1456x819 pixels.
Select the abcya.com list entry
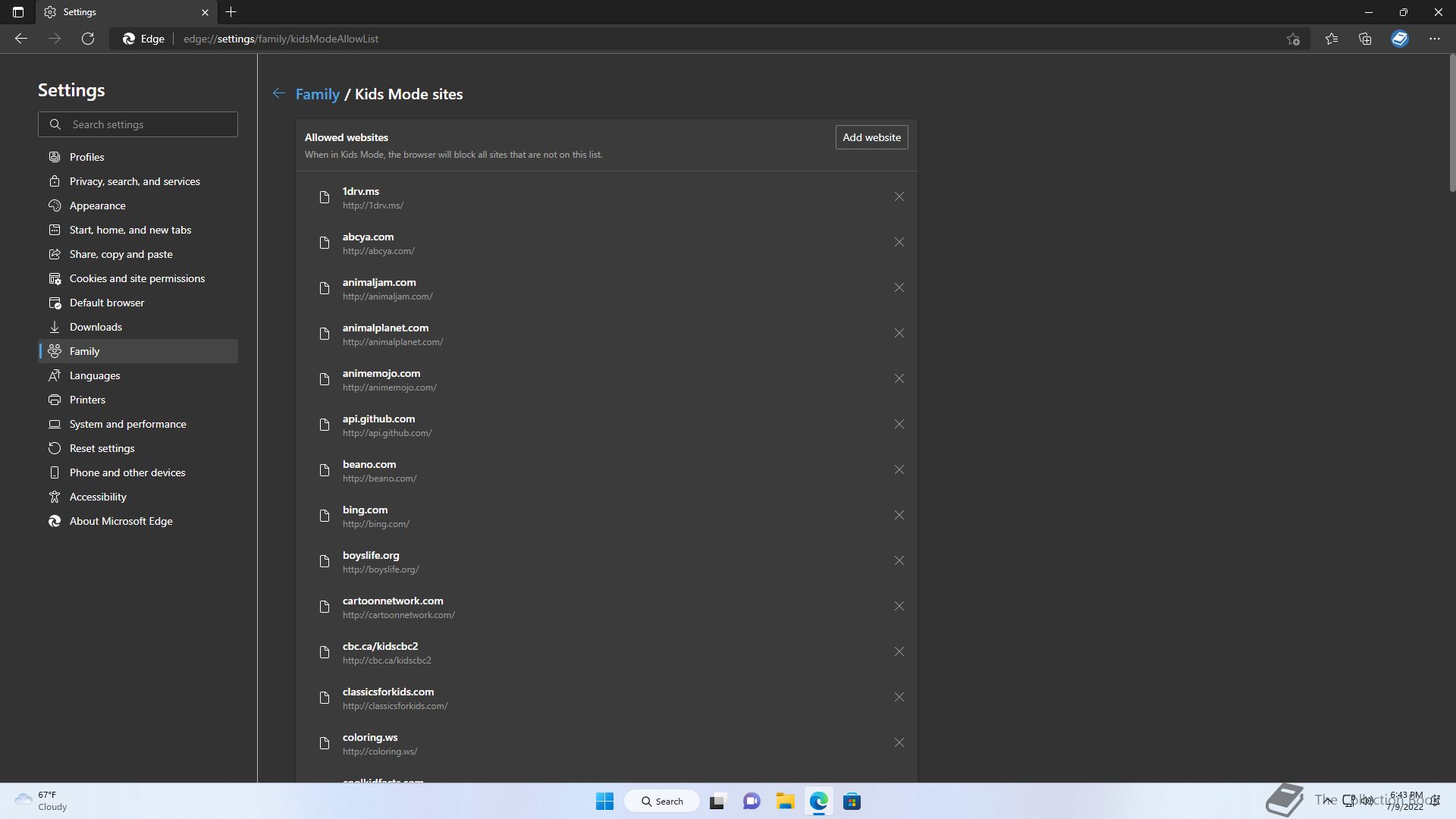606,243
